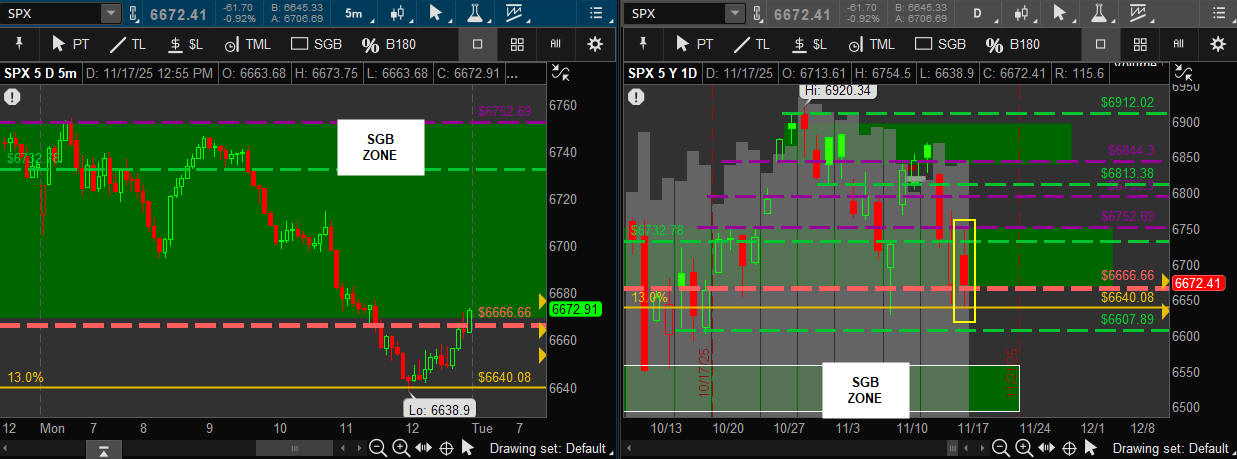Open the Studies flask icon on left chart

(x=474, y=13)
